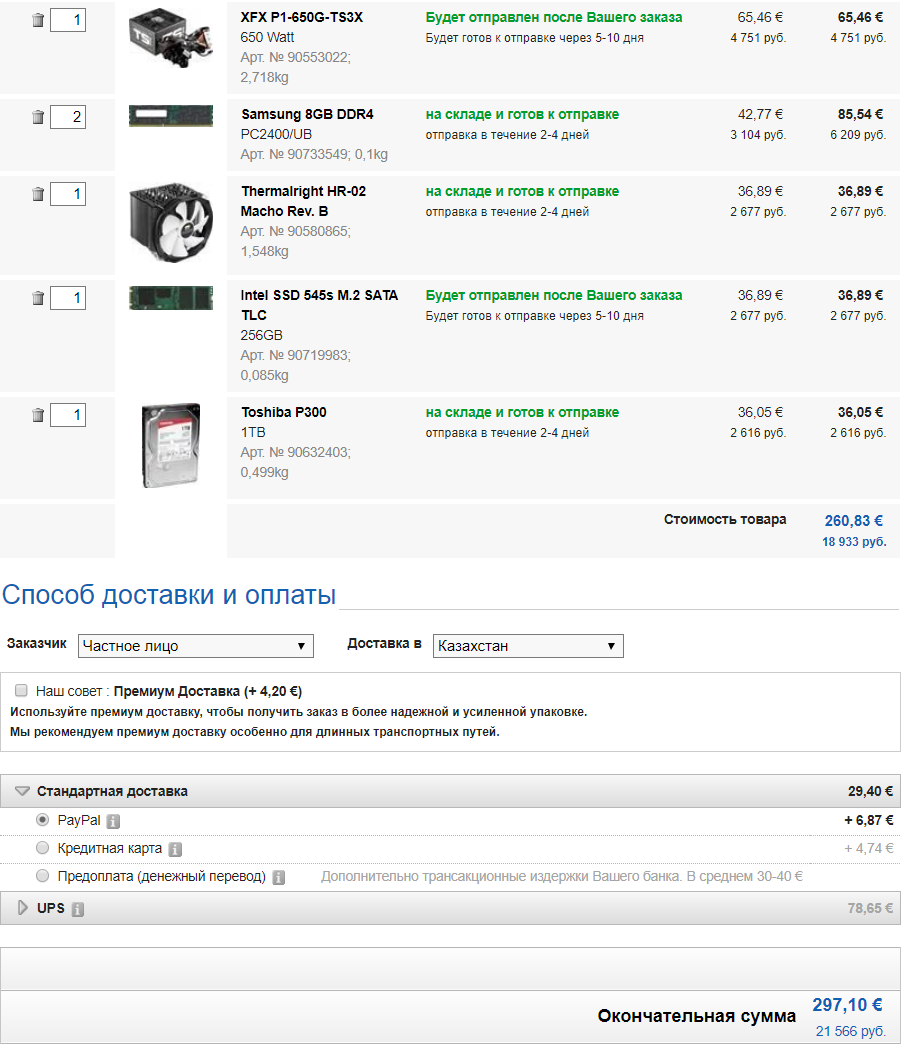Click trash icon for Thermalright HR-02 Macho
The image size is (902, 1045).
38,194
